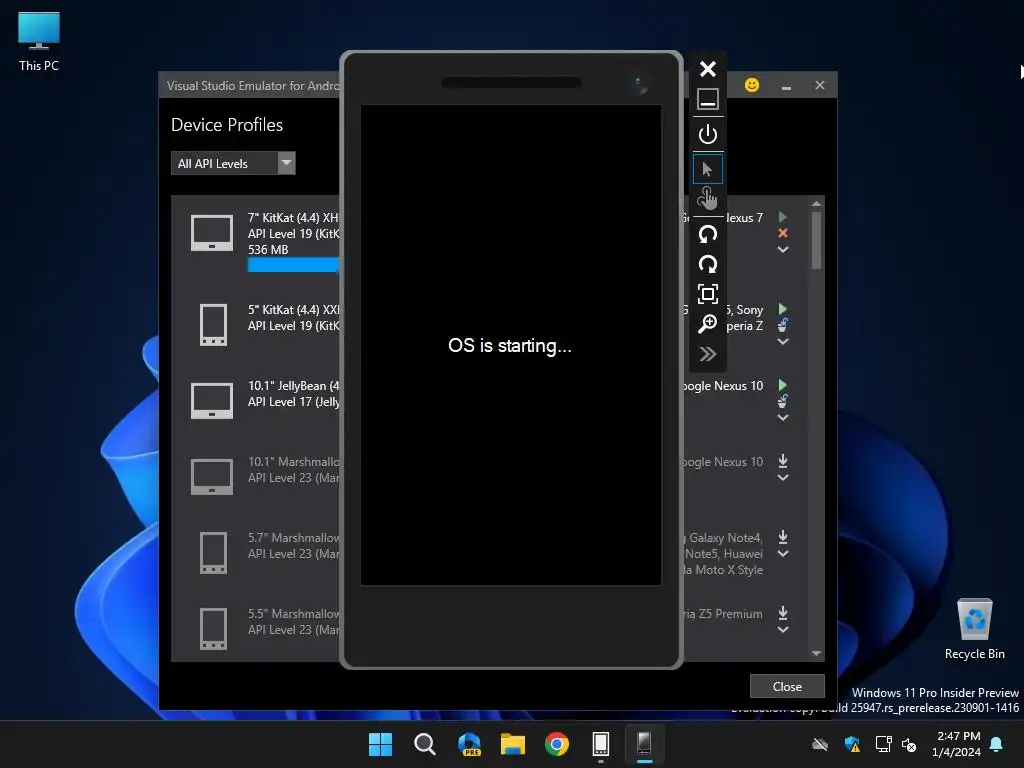Click the device list scrollbar thumb
Viewport: 1024px width, 768px height.
coord(816,240)
